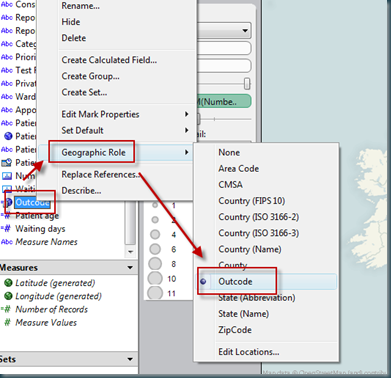Choose Country (ISO 3166-2) geographic role
This screenshot has height=378, width=391.
coord(259,217)
